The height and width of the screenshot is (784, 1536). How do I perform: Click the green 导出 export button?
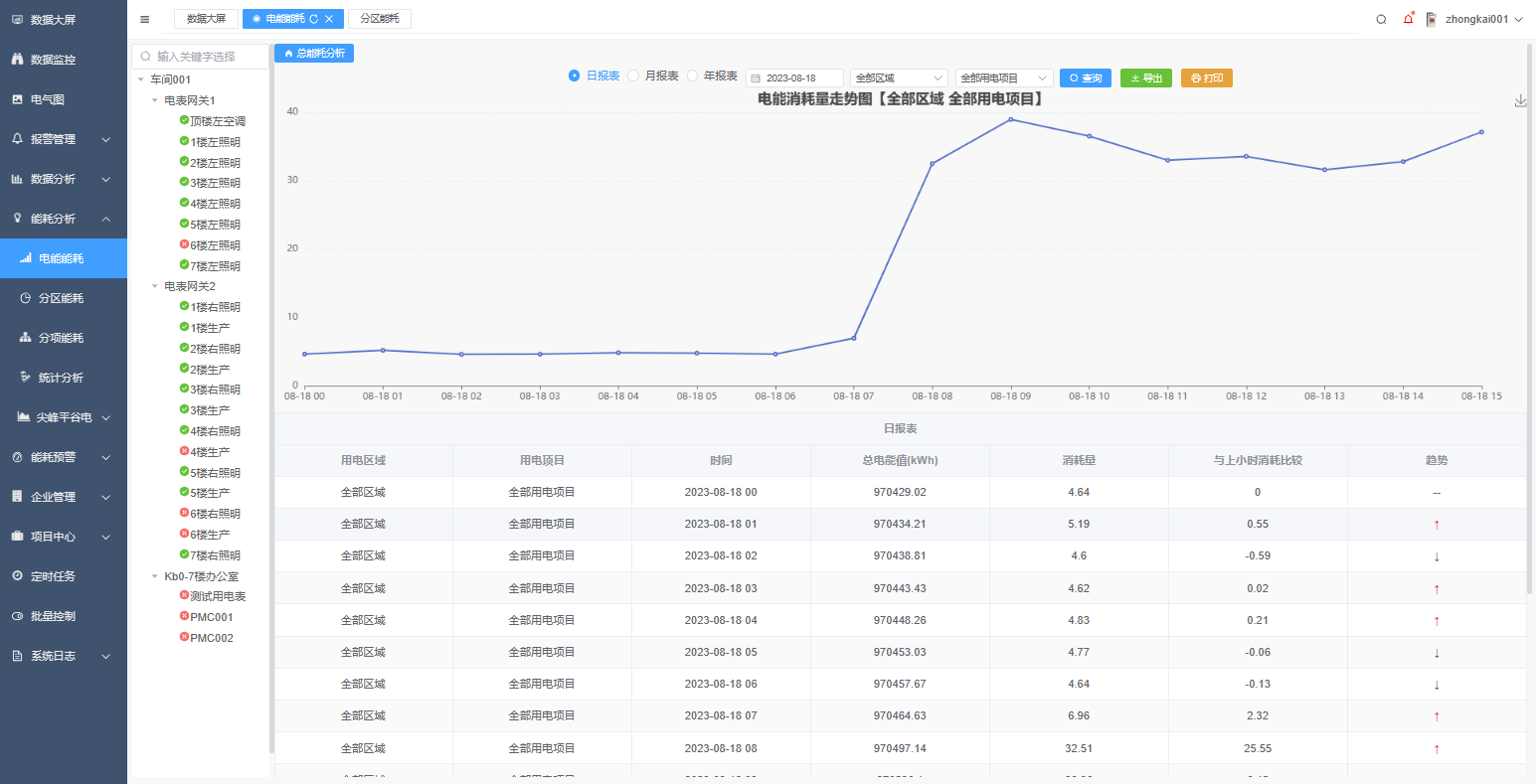pyautogui.click(x=1146, y=78)
